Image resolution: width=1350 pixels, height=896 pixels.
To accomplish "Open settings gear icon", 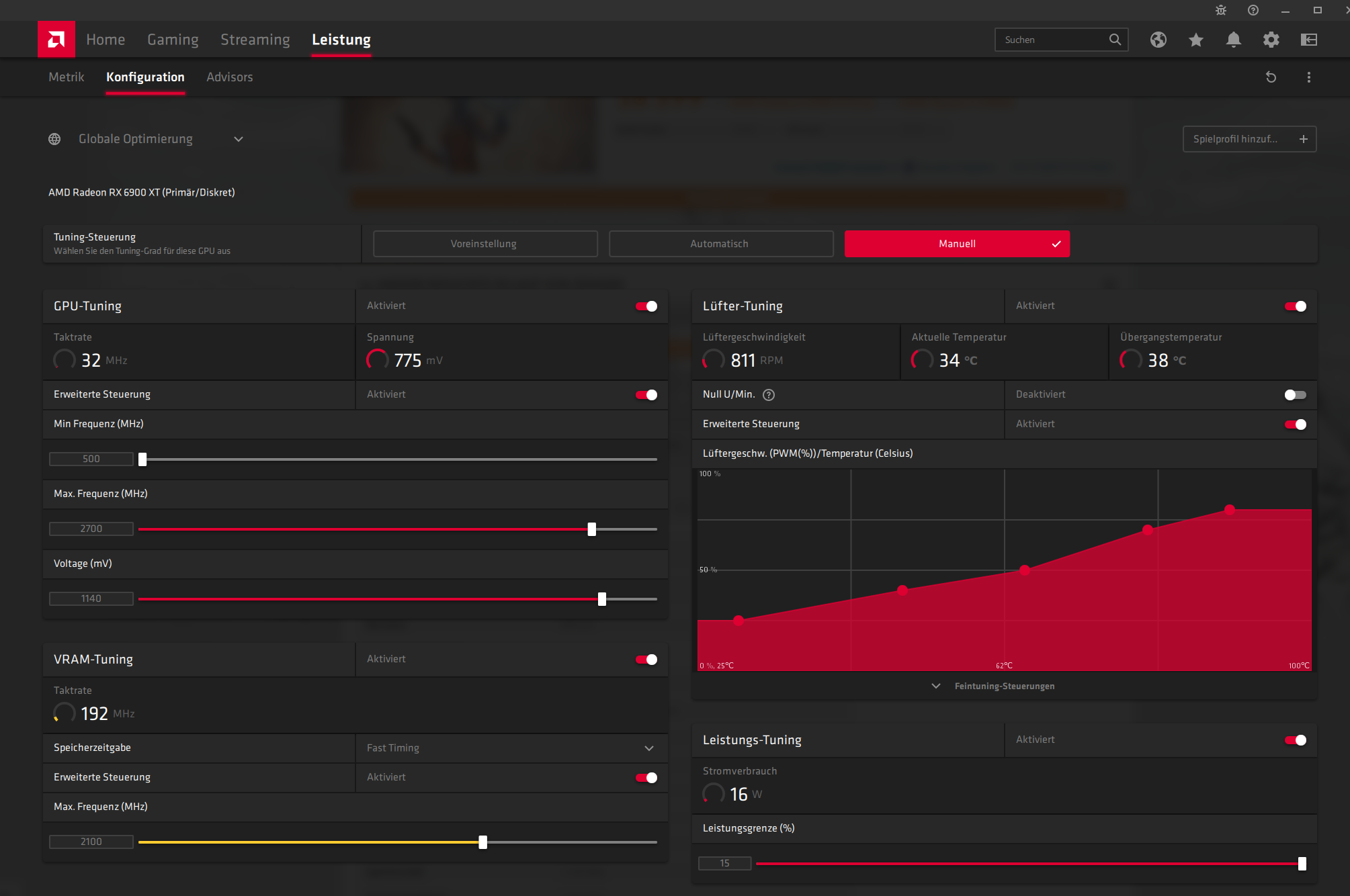I will (1271, 40).
